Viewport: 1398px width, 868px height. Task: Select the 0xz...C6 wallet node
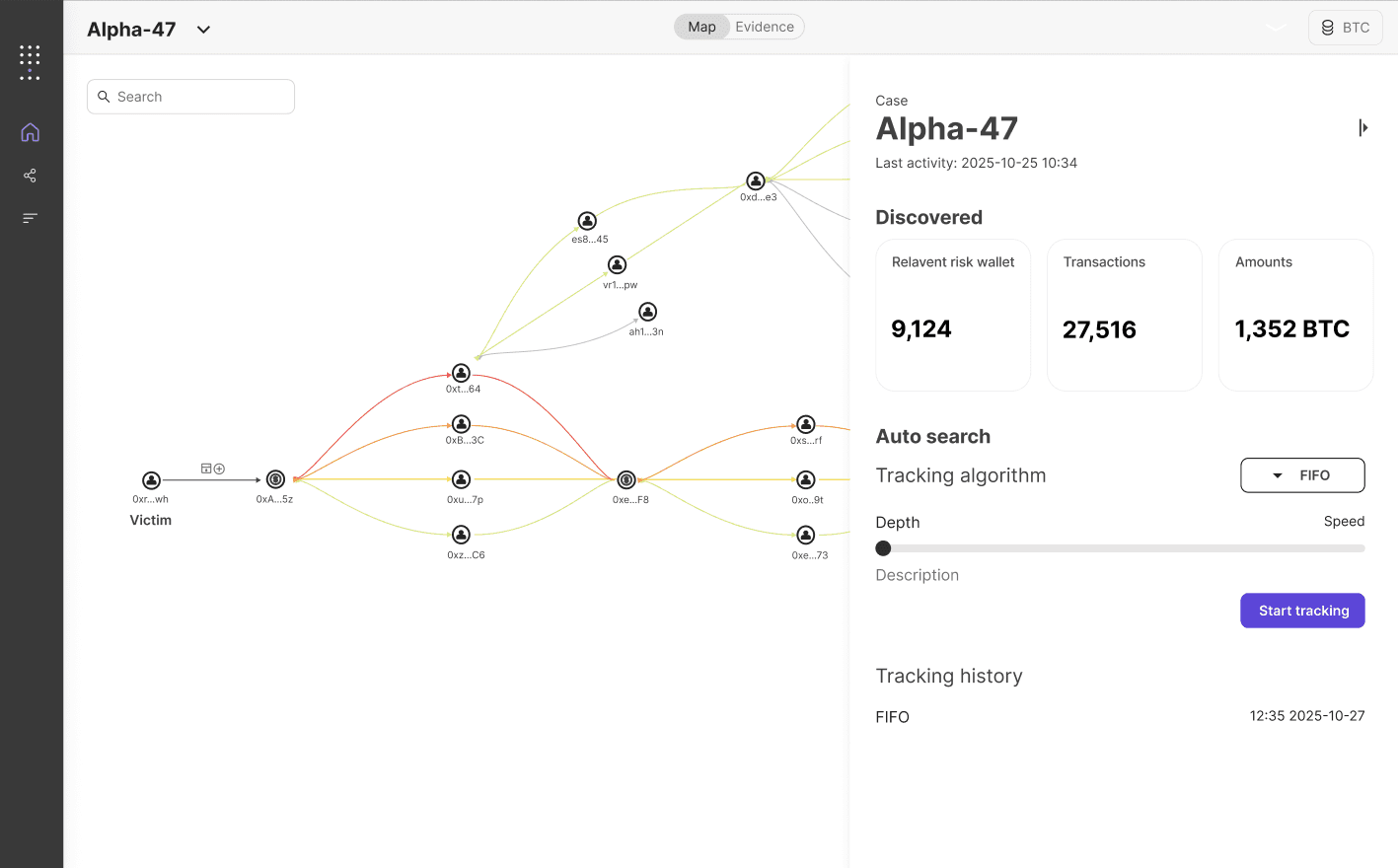point(461,535)
